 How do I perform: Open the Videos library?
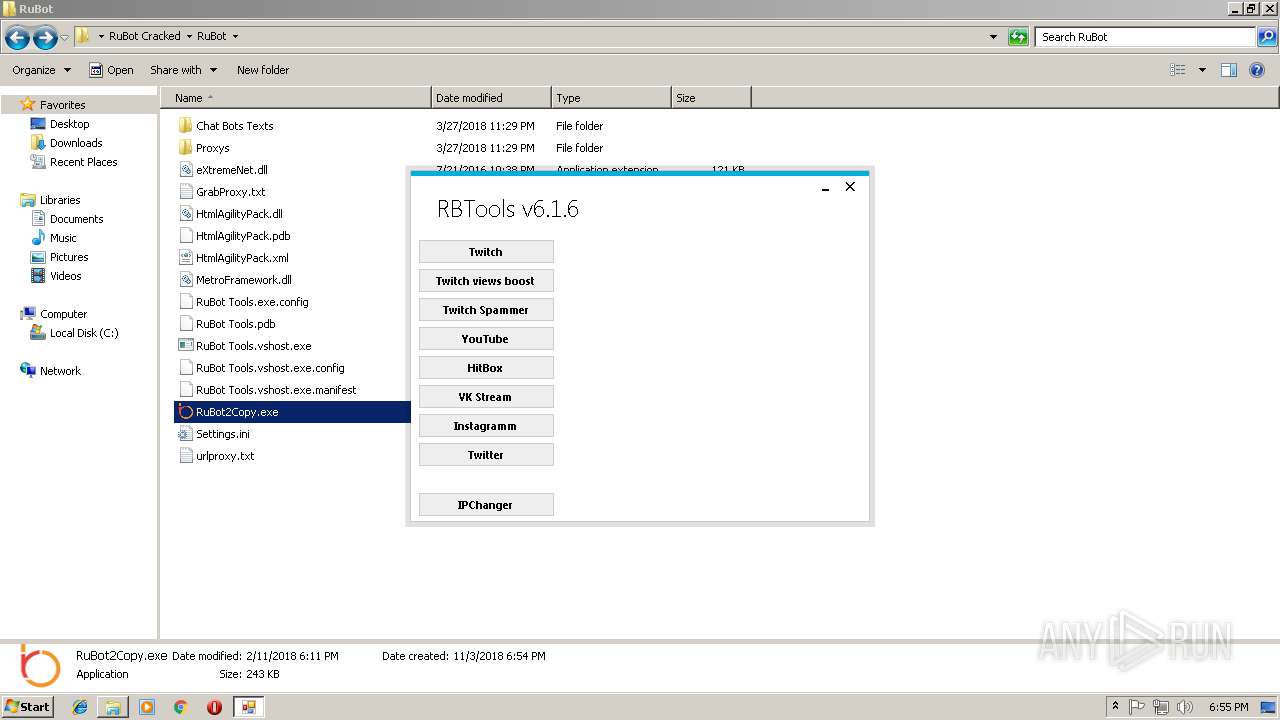pyautogui.click(x=65, y=276)
